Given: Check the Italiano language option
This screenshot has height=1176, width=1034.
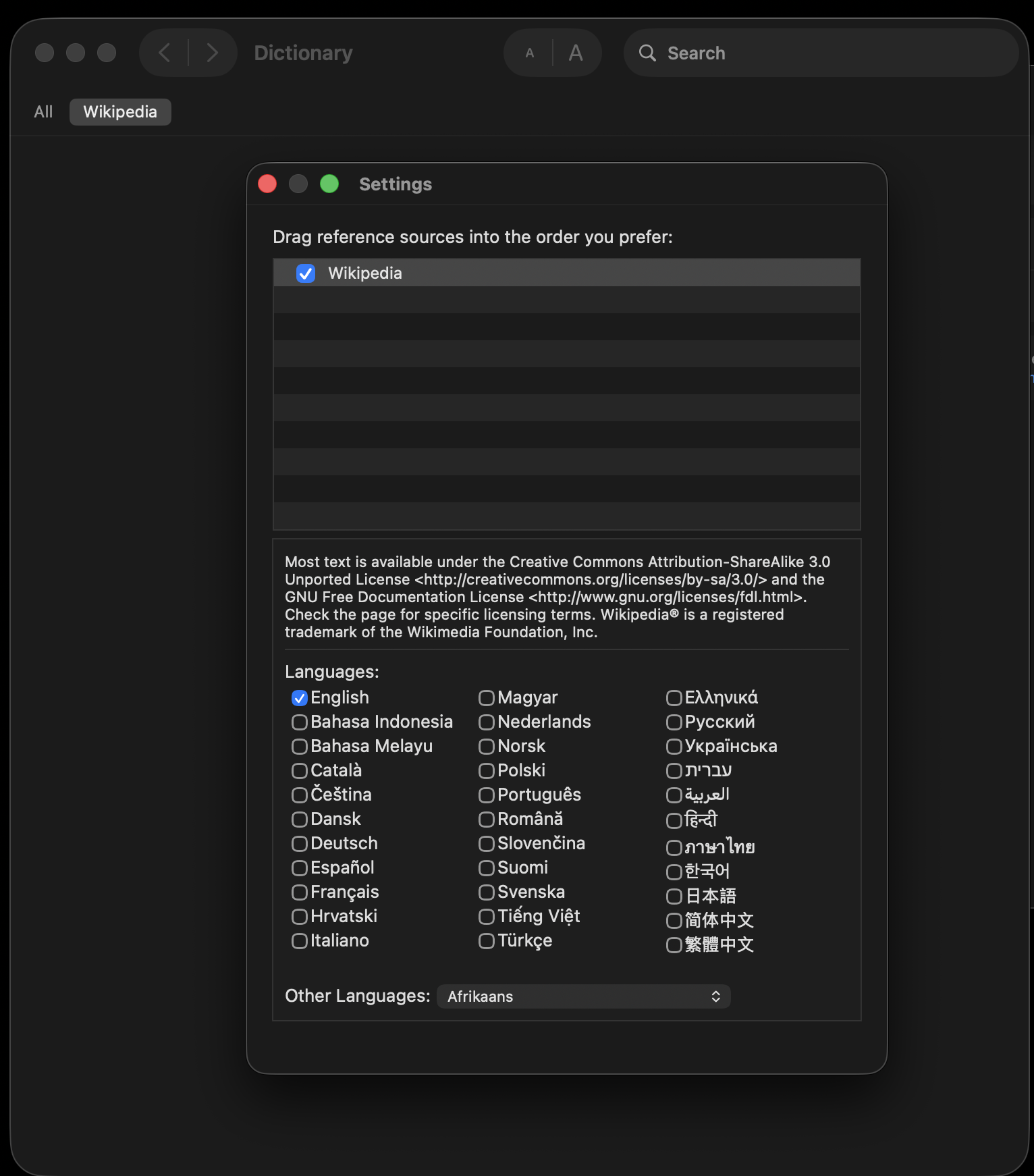Looking at the screenshot, I should click(x=300, y=941).
